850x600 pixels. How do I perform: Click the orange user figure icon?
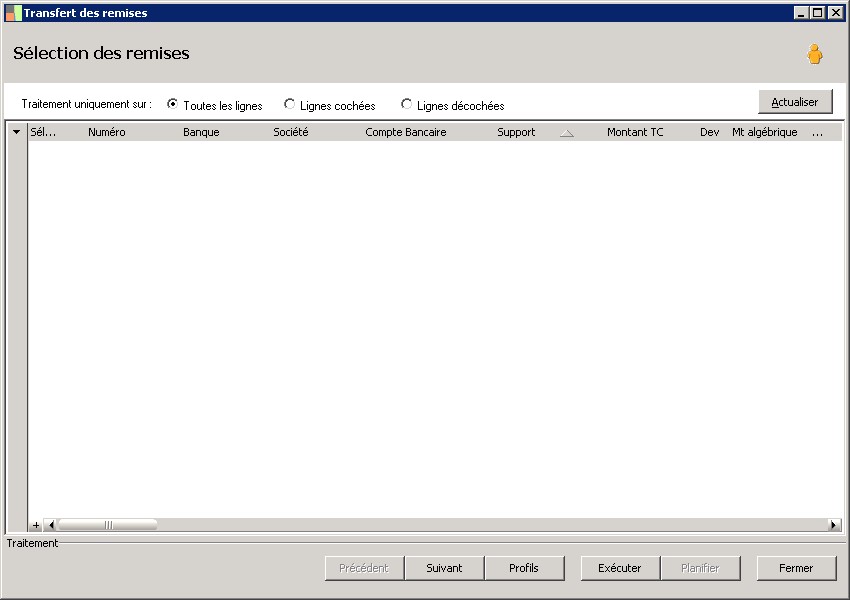pos(814,54)
